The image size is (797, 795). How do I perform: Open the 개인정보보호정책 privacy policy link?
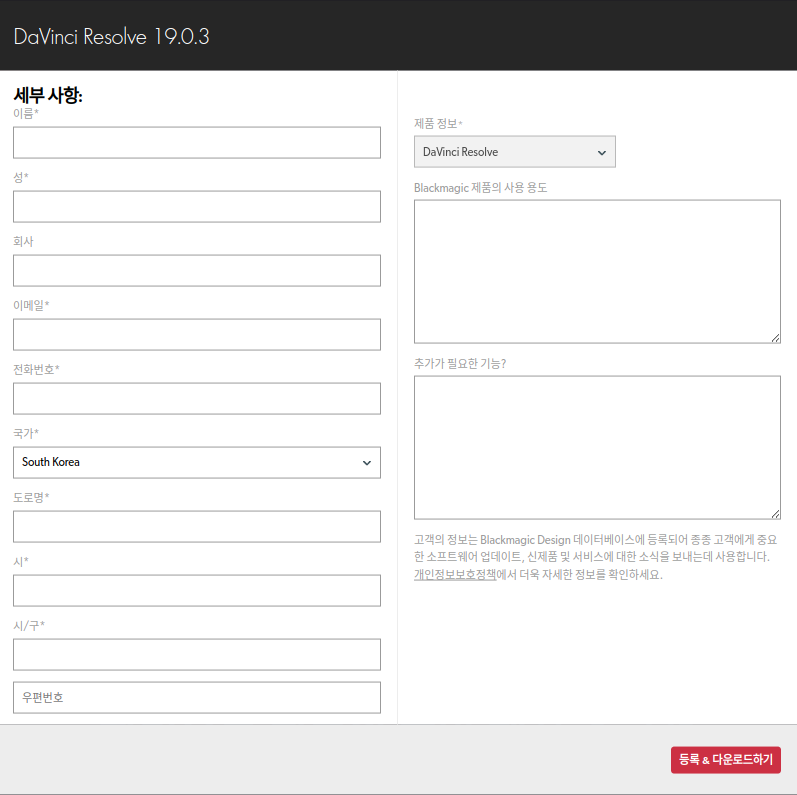pos(455,574)
